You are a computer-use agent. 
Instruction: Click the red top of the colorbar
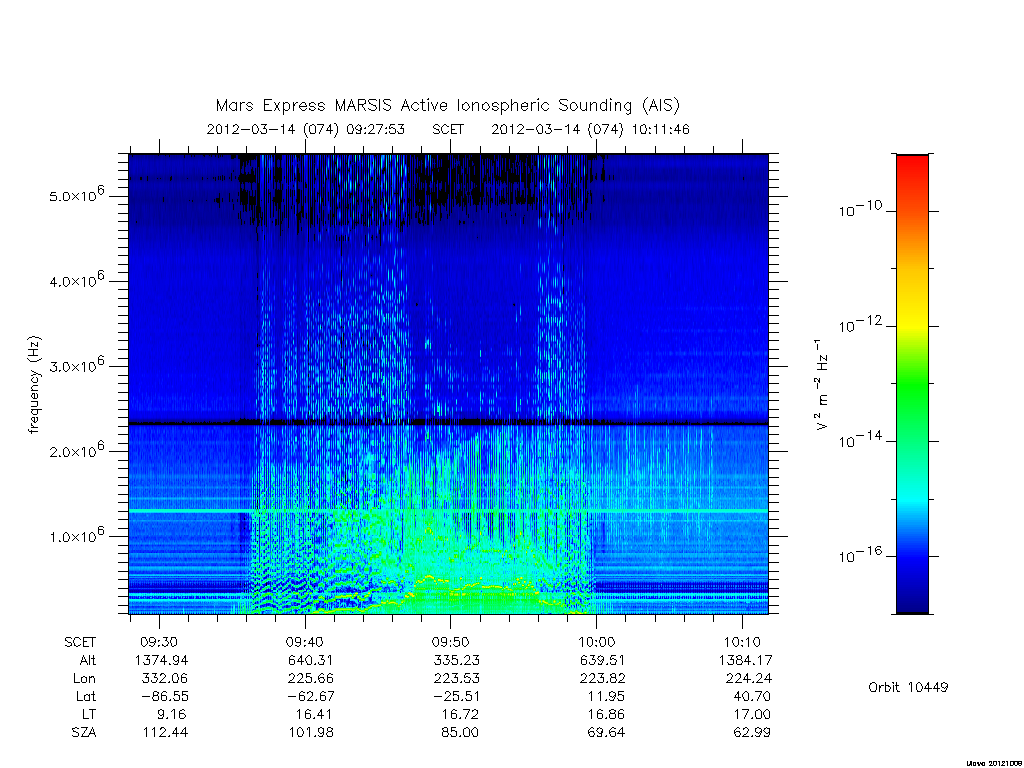(912, 163)
